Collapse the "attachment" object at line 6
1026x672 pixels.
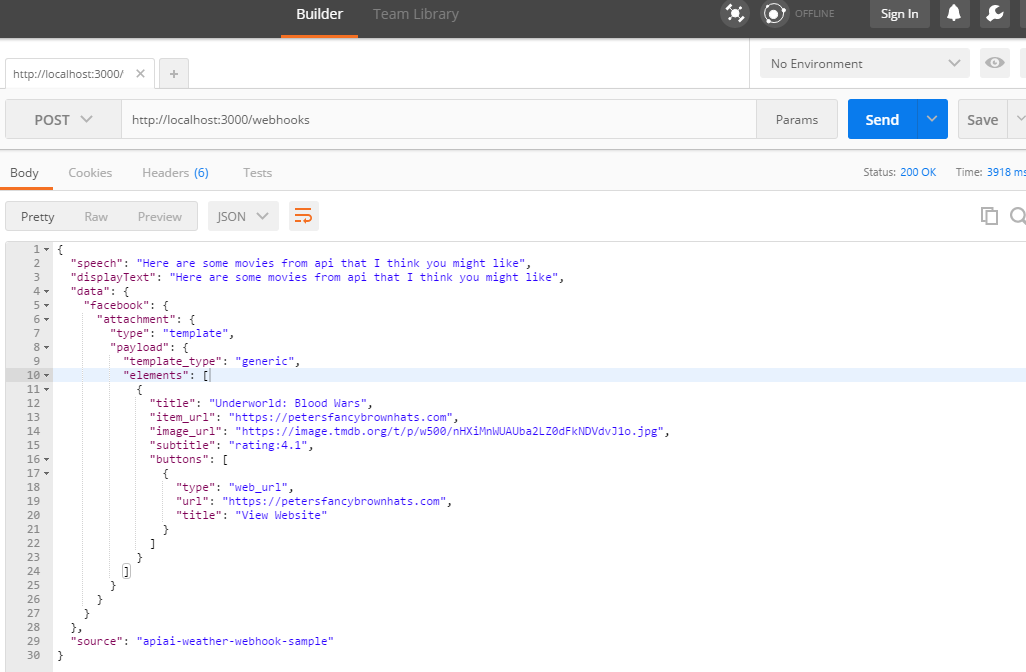(x=46, y=319)
